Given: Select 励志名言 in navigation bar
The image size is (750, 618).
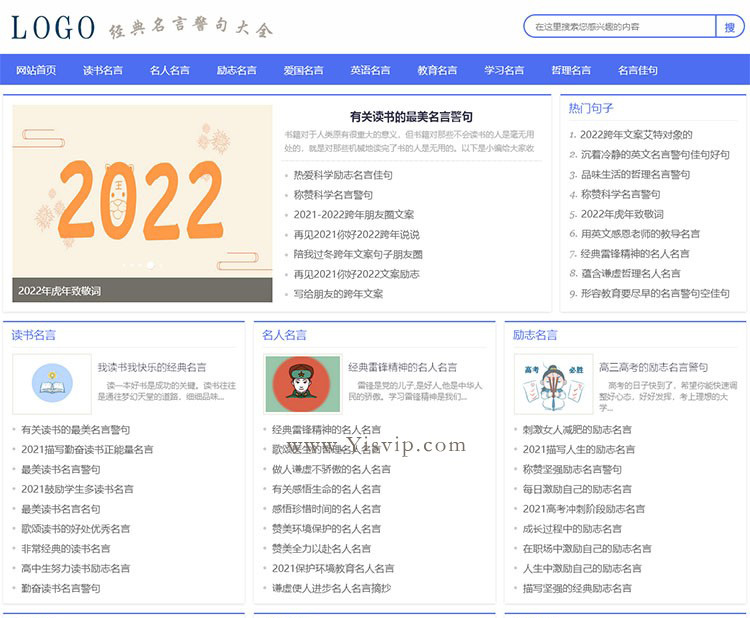Looking at the screenshot, I should pos(236,70).
